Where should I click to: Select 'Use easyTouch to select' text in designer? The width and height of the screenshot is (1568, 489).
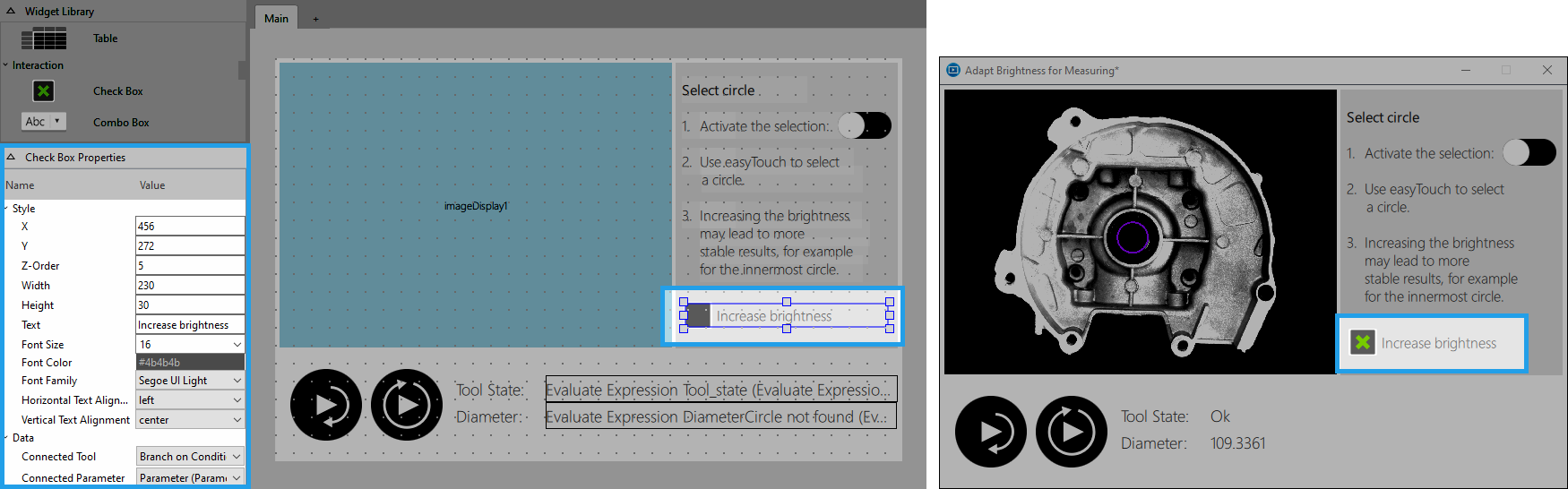(x=769, y=162)
